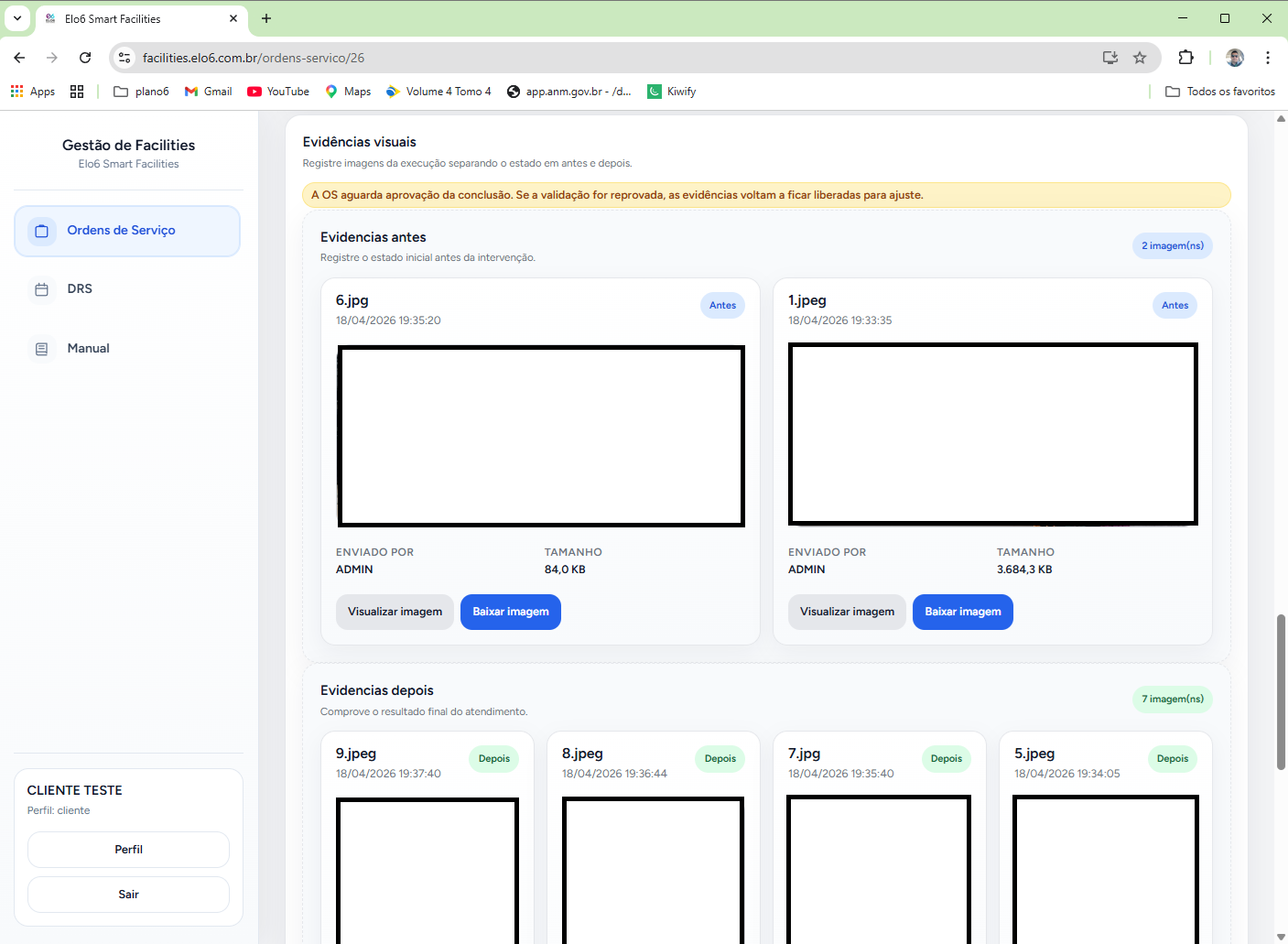The width and height of the screenshot is (1288, 944).
Task: Click the Antes badge on 1.jpeg
Action: tap(1174, 306)
